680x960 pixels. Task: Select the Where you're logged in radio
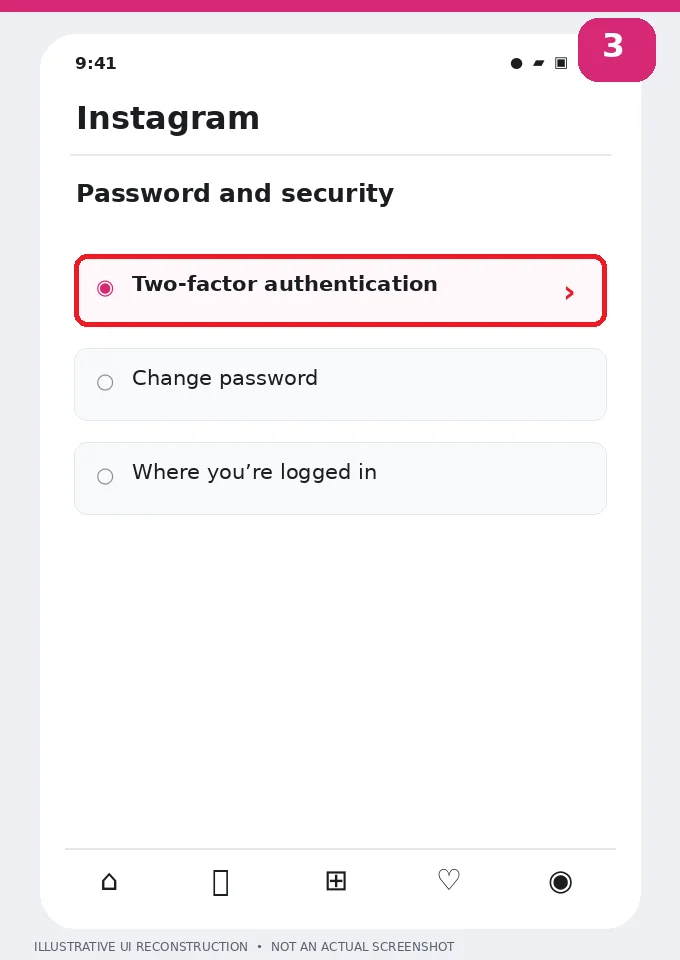pyautogui.click(x=105, y=476)
